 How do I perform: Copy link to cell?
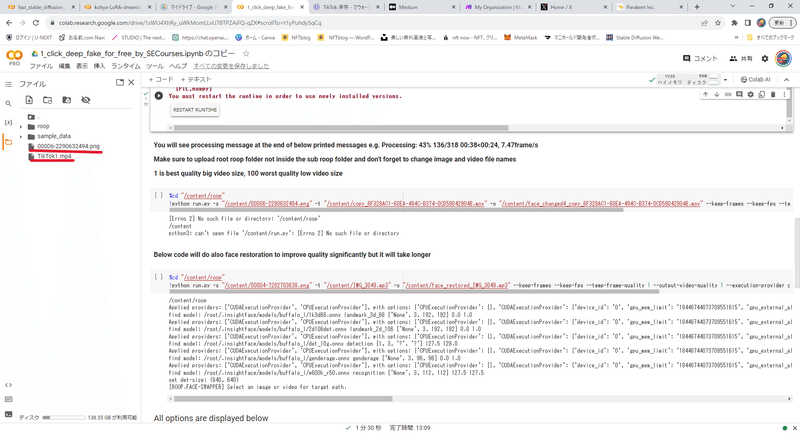pyautogui.click(x=728, y=94)
